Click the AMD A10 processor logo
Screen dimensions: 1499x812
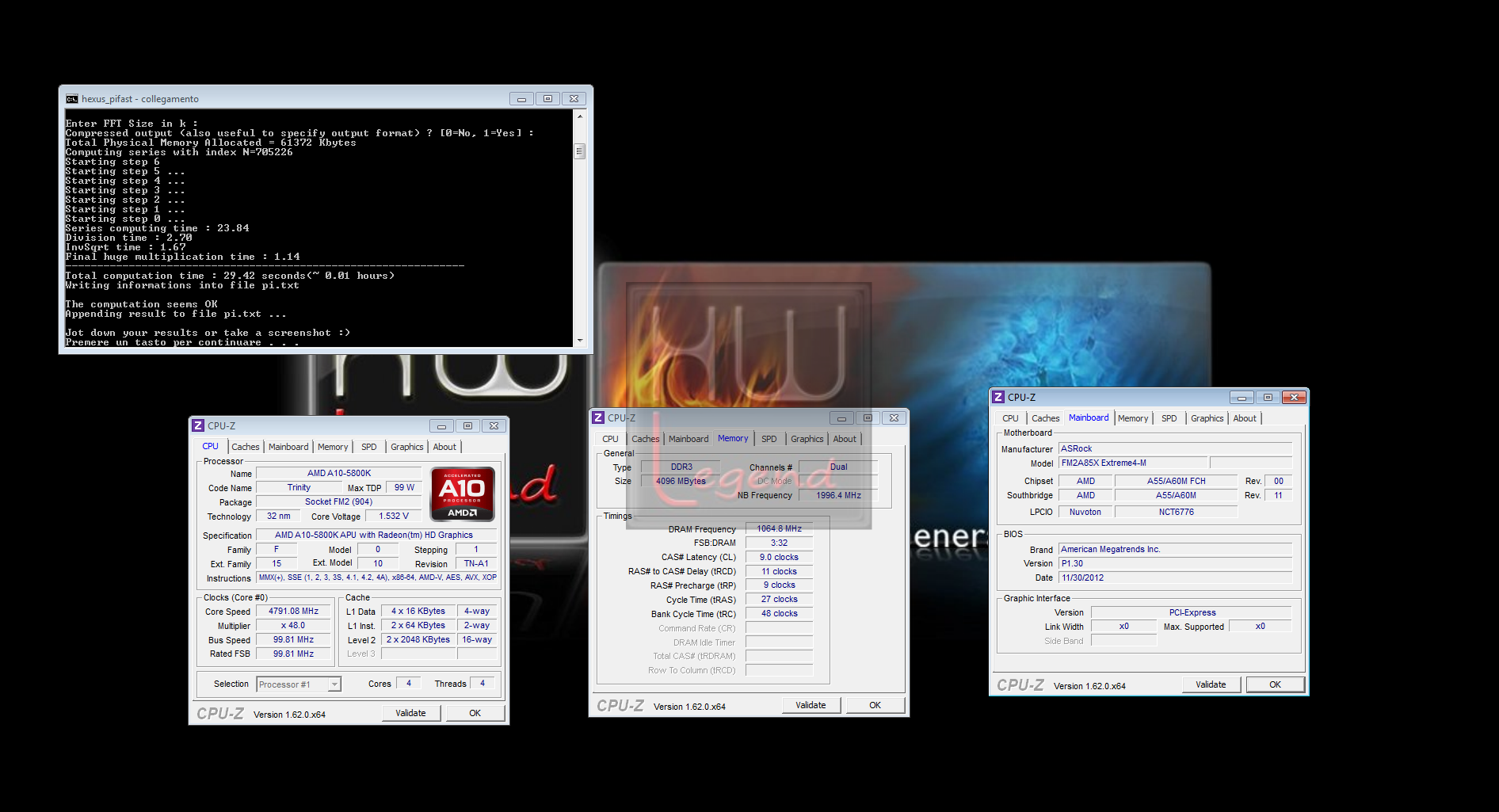[463, 494]
